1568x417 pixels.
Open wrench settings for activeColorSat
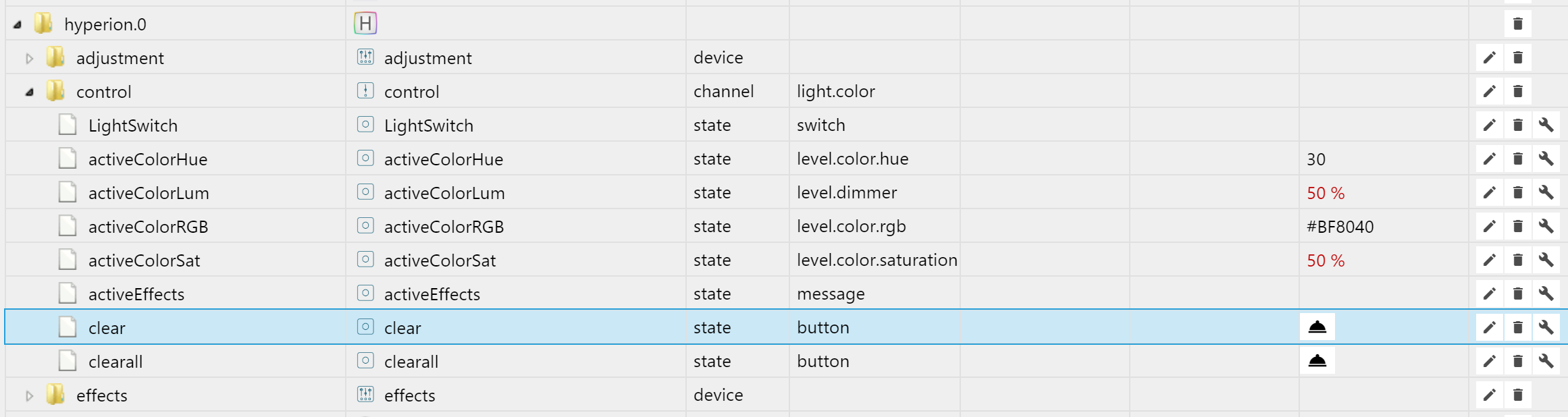(1546, 260)
